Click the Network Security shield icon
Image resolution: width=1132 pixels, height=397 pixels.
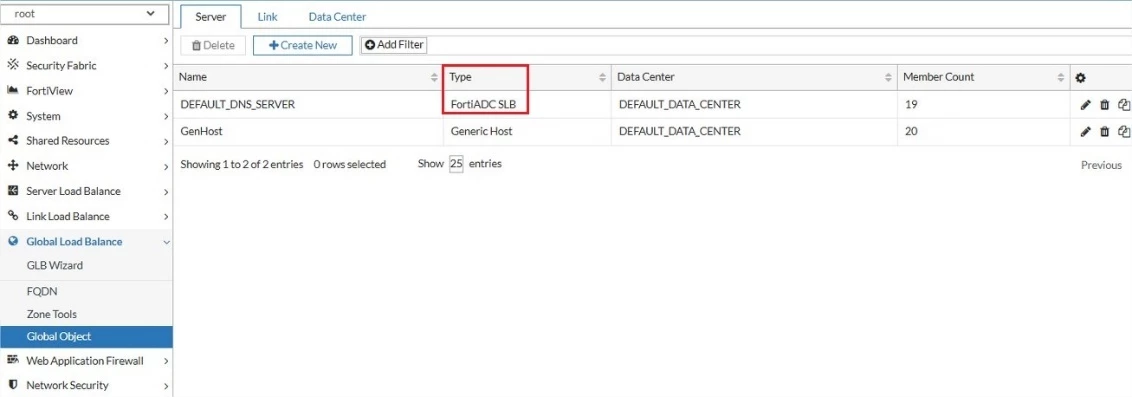pyautogui.click(x=12, y=385)
